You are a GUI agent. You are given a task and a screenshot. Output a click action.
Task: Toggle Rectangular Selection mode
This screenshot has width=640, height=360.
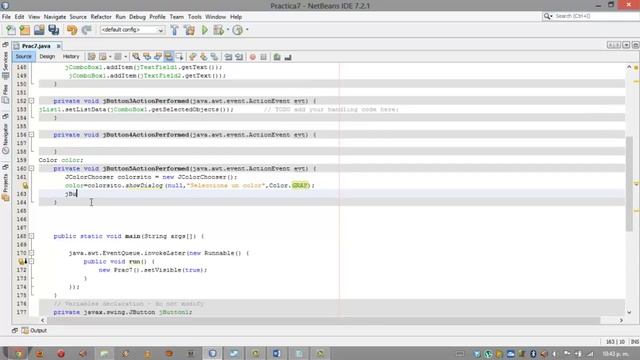[x=179, y=57]
